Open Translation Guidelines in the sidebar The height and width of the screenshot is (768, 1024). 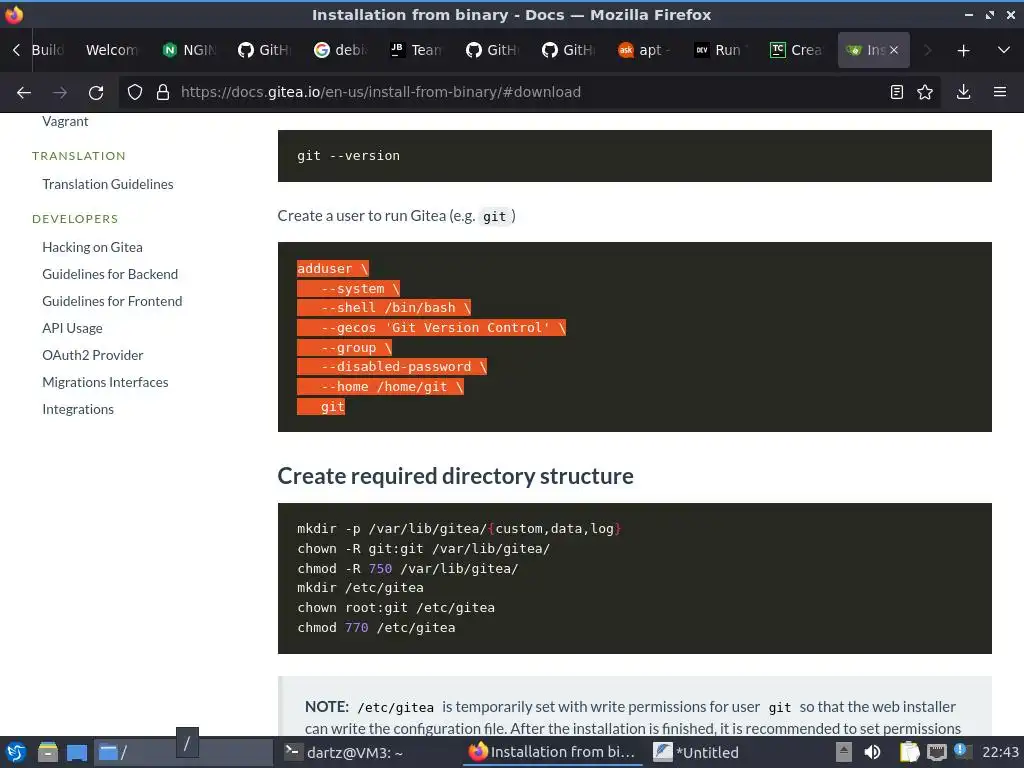pos(108,184)
